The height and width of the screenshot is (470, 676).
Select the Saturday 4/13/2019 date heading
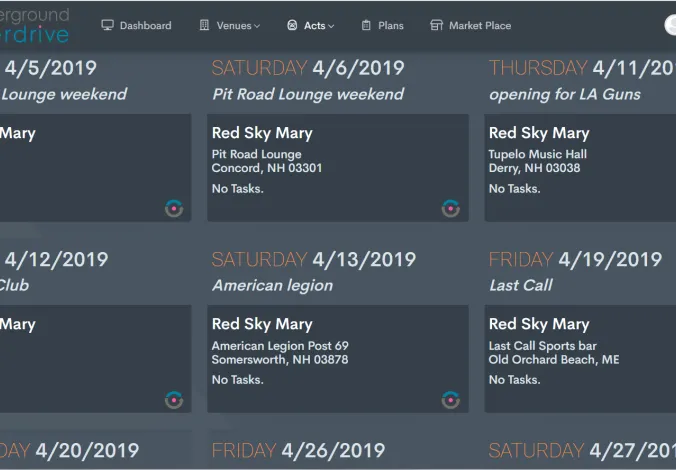314,260
